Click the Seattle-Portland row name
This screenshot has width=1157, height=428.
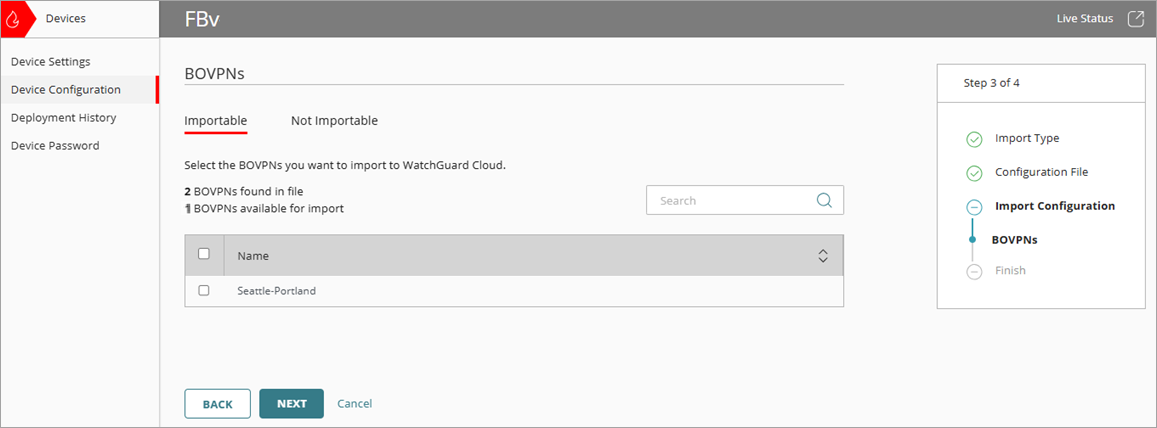[x=277, y=291]
